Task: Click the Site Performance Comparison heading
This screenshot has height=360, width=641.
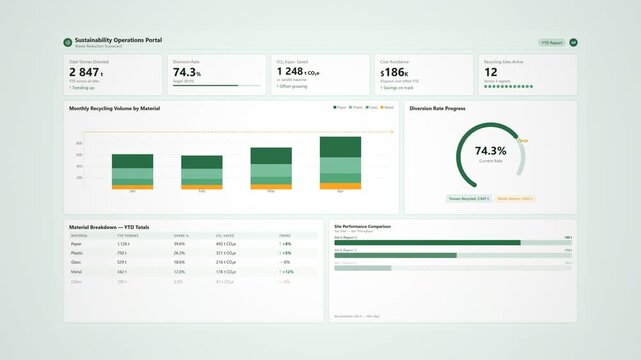Action: point(363,226)
